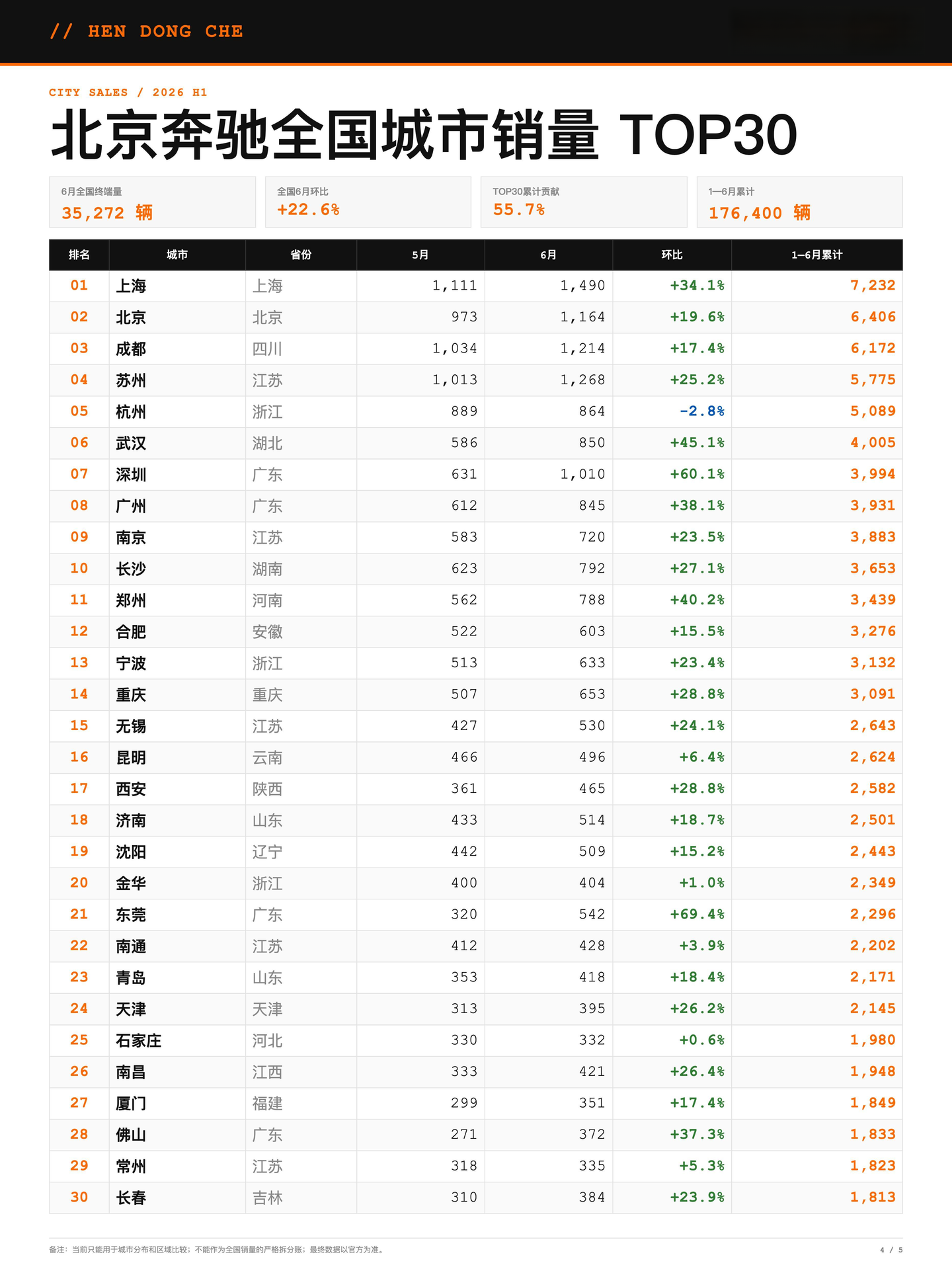
Task: Select the city name 深圳
Action: coord(131,474)
